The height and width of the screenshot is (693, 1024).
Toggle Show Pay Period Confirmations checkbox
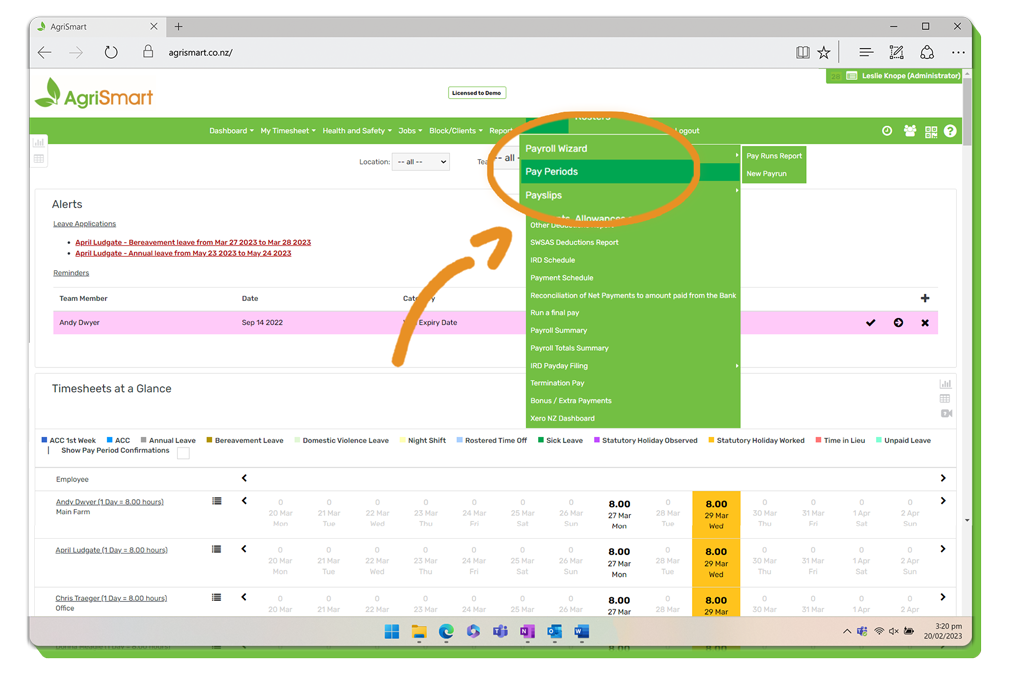coord(183,453)
